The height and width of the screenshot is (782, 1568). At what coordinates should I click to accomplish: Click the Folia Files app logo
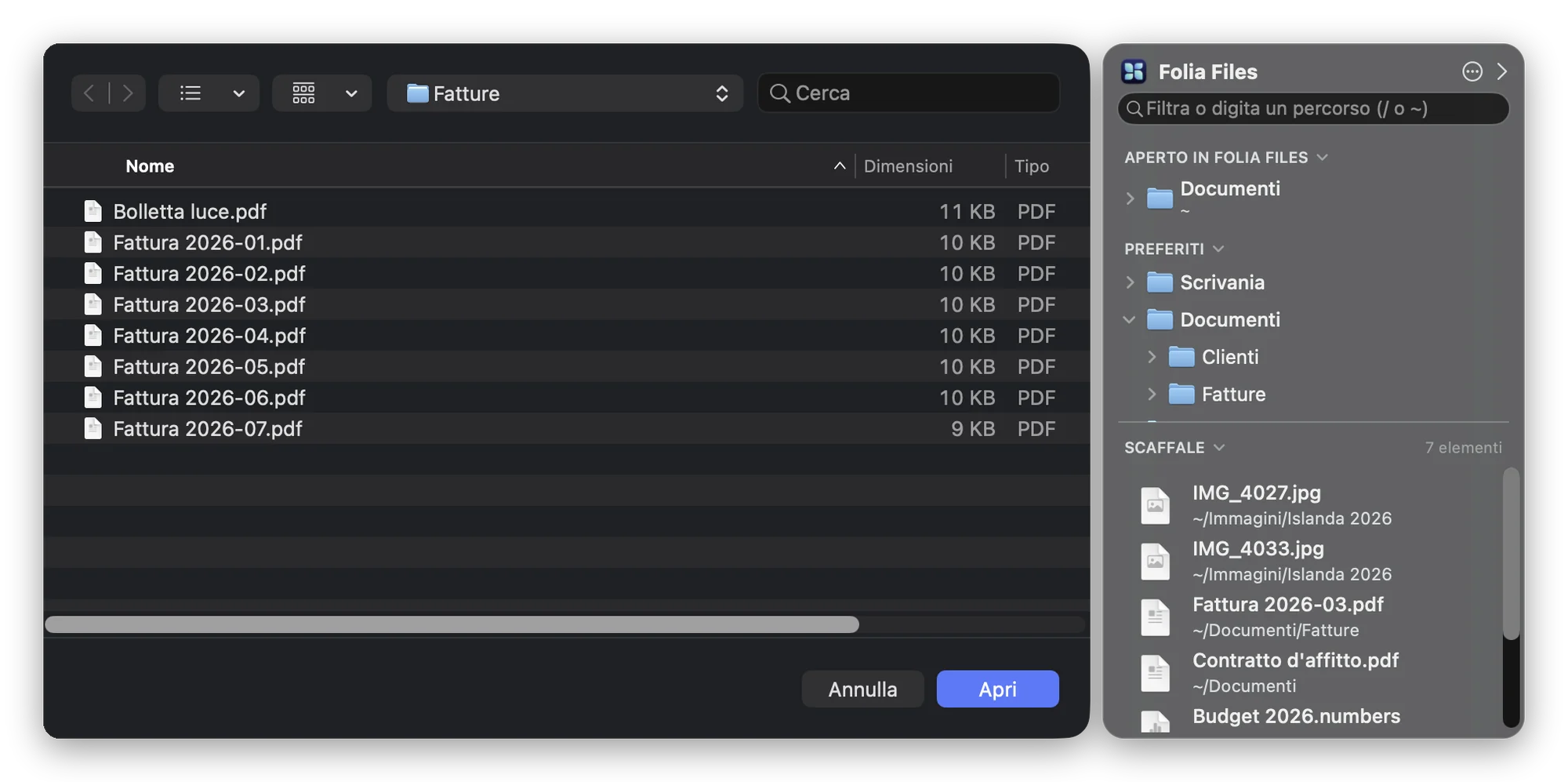1134,71
